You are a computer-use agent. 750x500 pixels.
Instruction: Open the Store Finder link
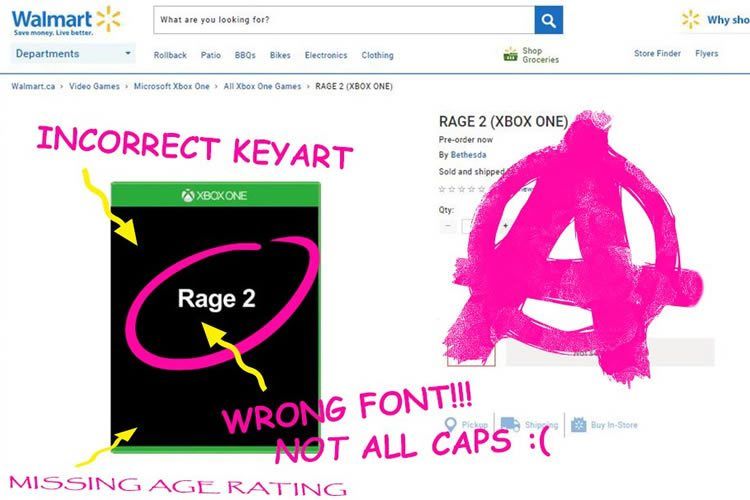[x=657, y=54]
